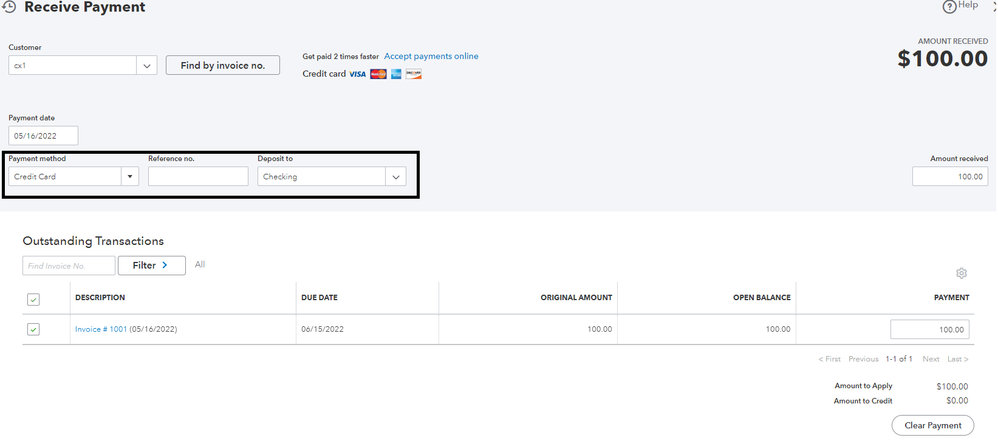Click the Find Invoice No. search box
998x443 pixels.
pos(69,265)
